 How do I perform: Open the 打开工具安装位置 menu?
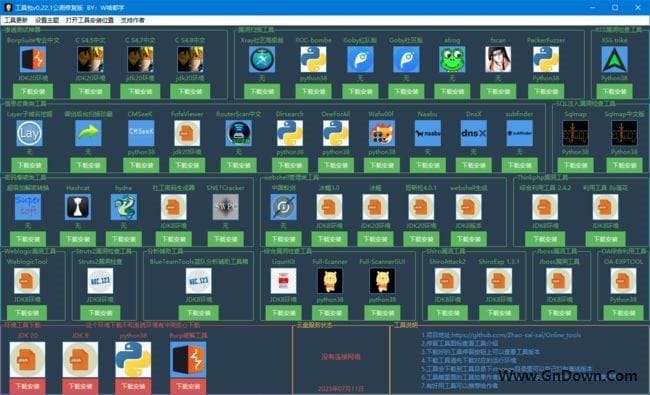[x=90, y=20]
